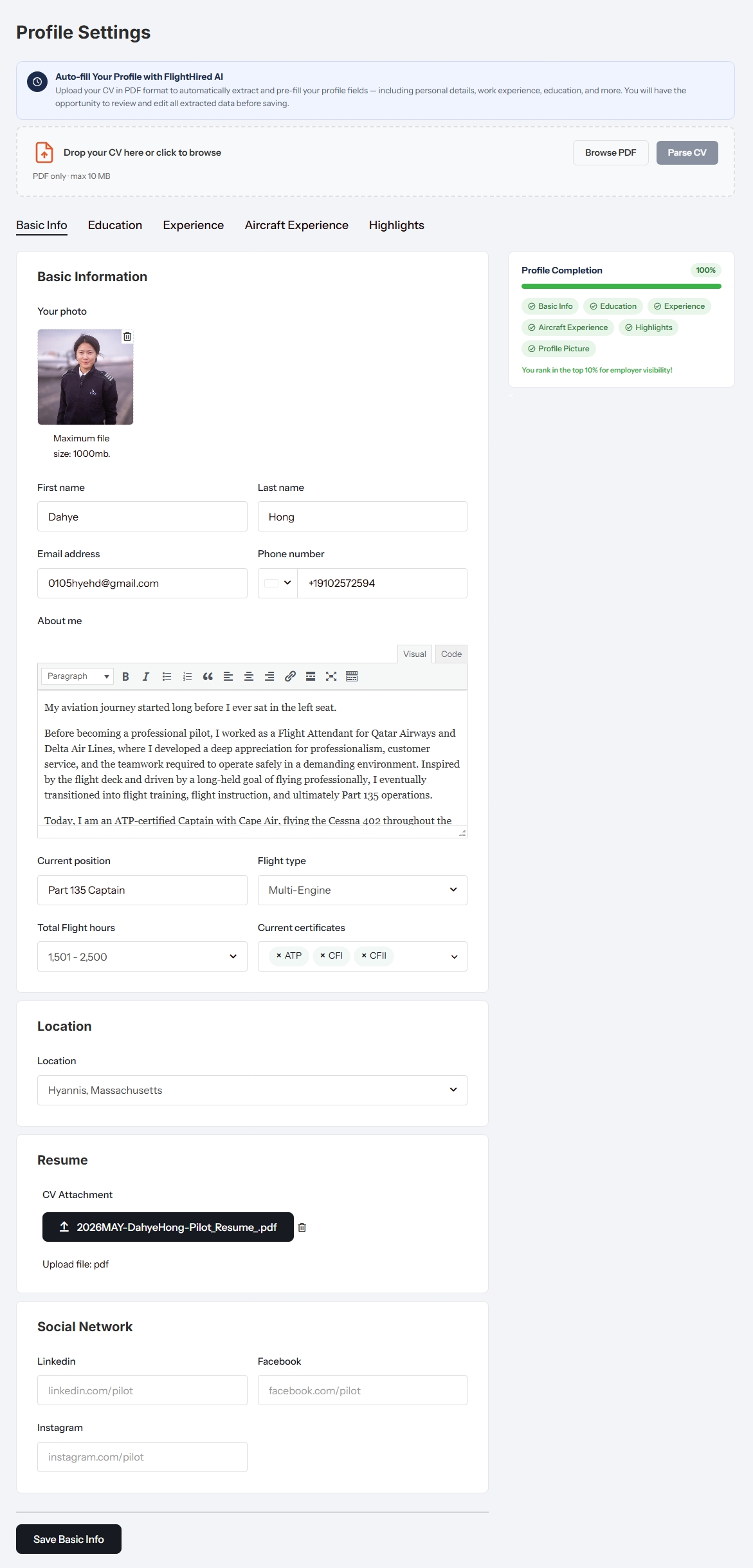Toggle bold formatting in About me editor
This screenshot has height=1568, width=753.
(125, 676)
